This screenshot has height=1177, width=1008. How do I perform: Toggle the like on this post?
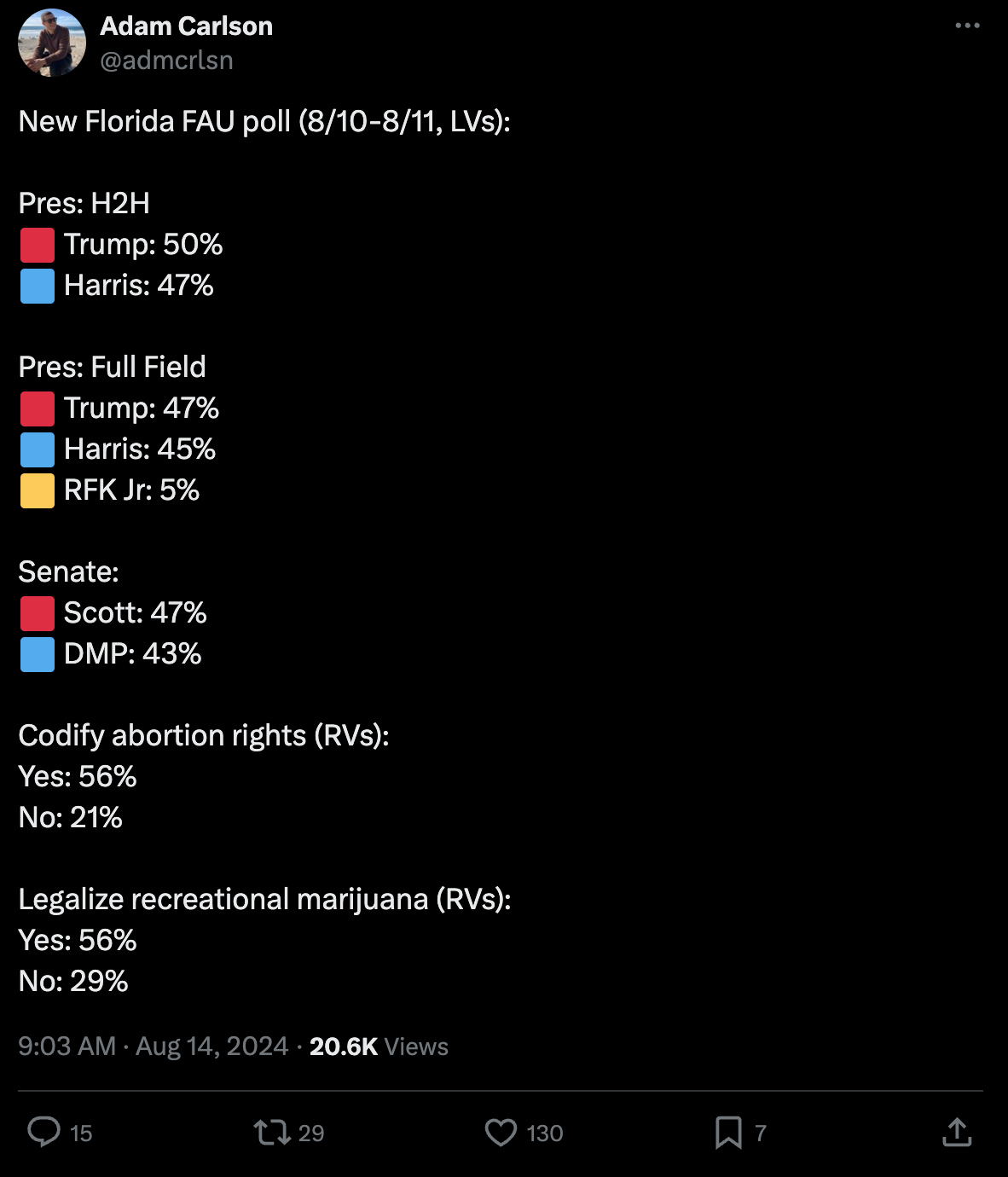tap(501, 1133)
